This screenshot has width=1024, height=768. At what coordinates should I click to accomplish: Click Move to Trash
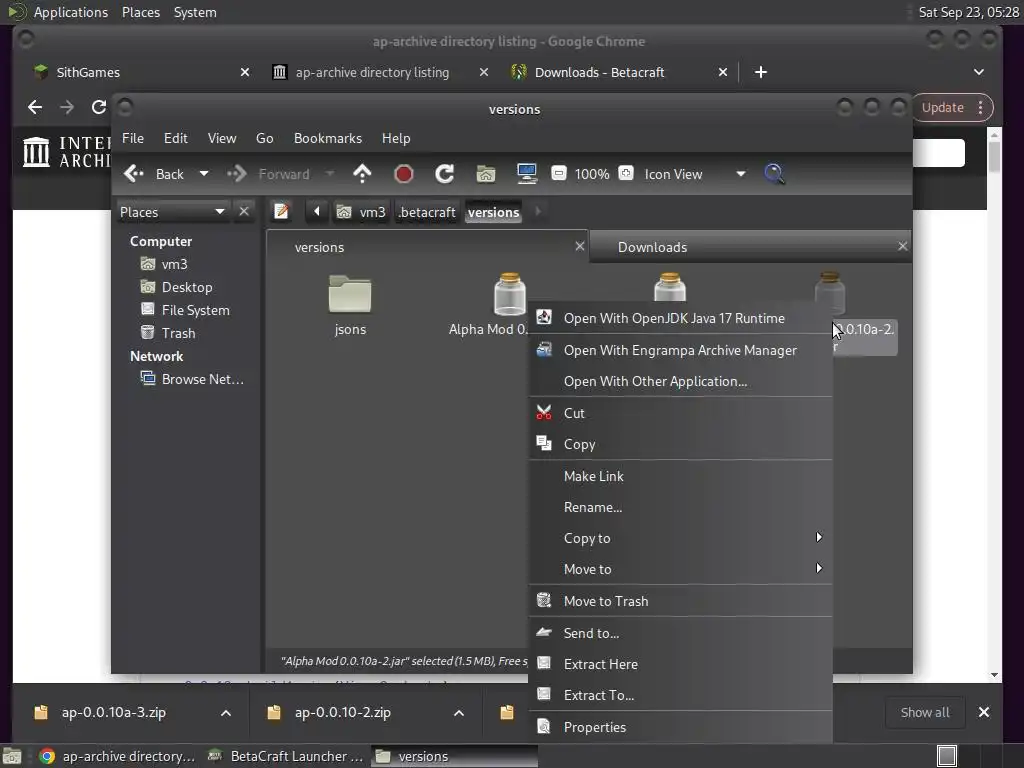tap(680, 601)
